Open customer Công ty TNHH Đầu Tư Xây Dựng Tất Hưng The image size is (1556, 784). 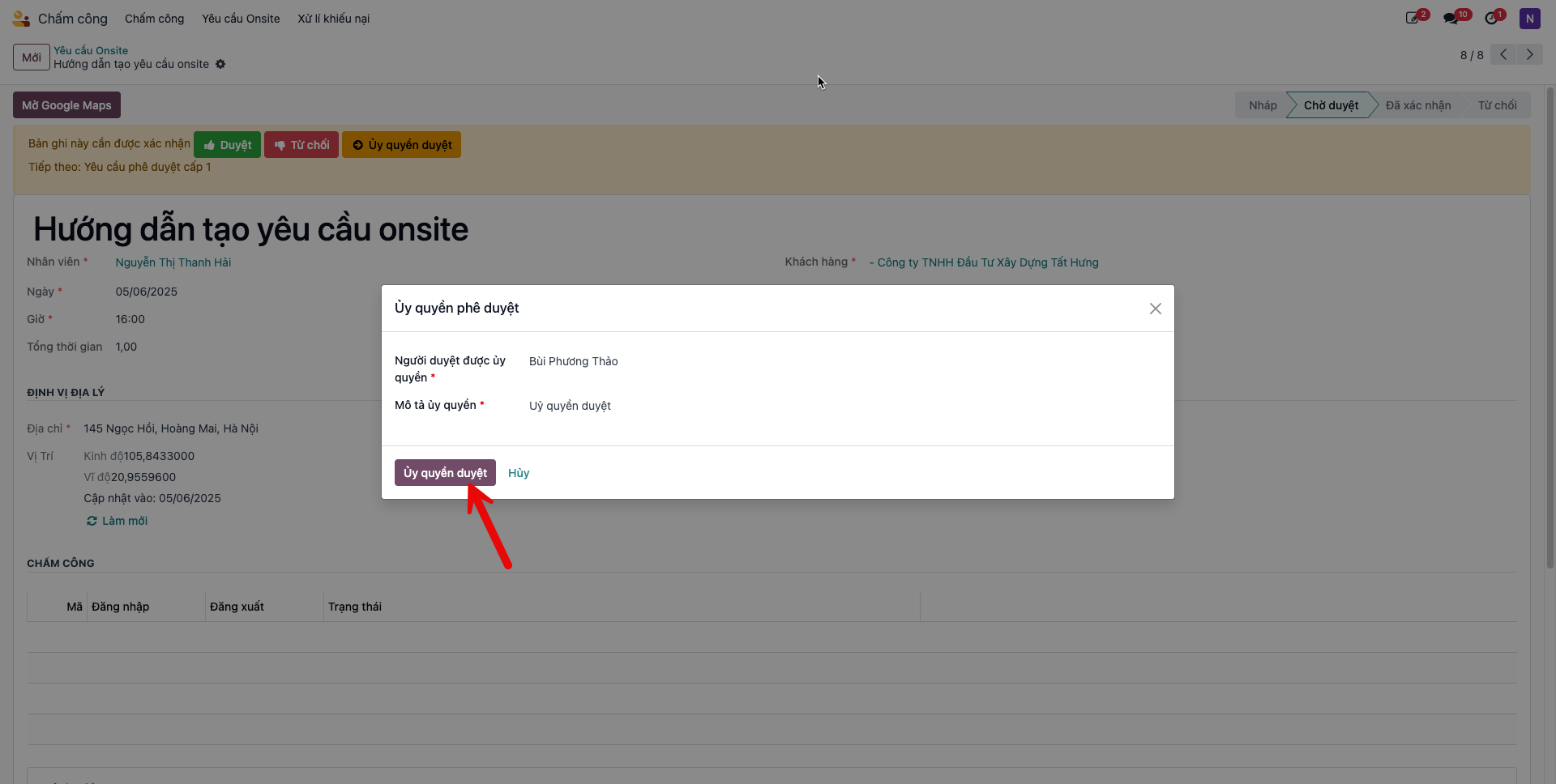(984, 262)
